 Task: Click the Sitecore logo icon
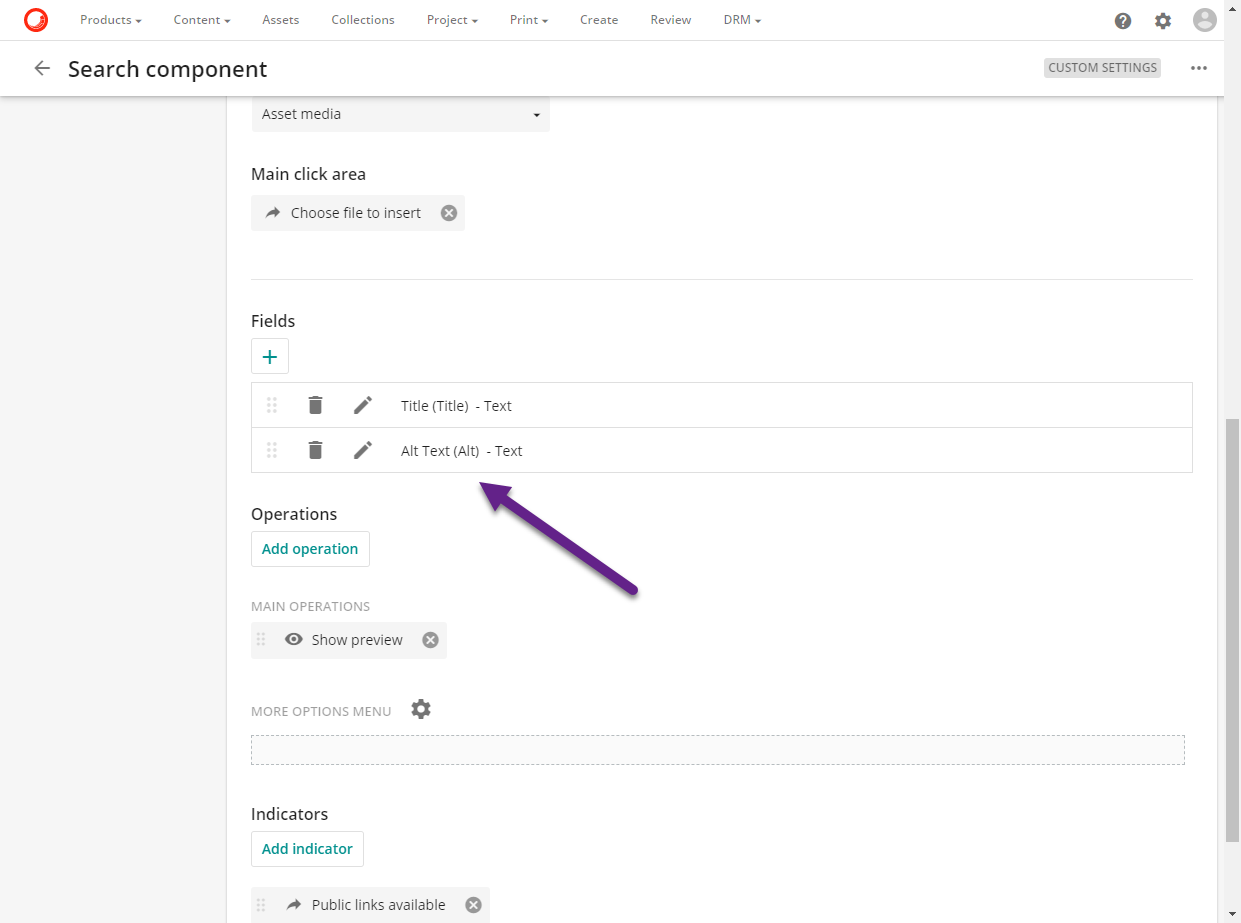(x=36, y=20)
